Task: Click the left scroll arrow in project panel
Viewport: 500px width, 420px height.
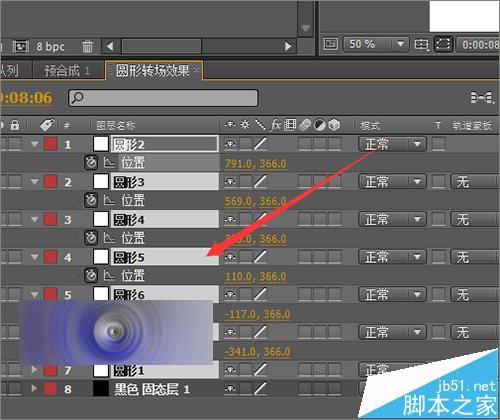Action: coord(110,46)
